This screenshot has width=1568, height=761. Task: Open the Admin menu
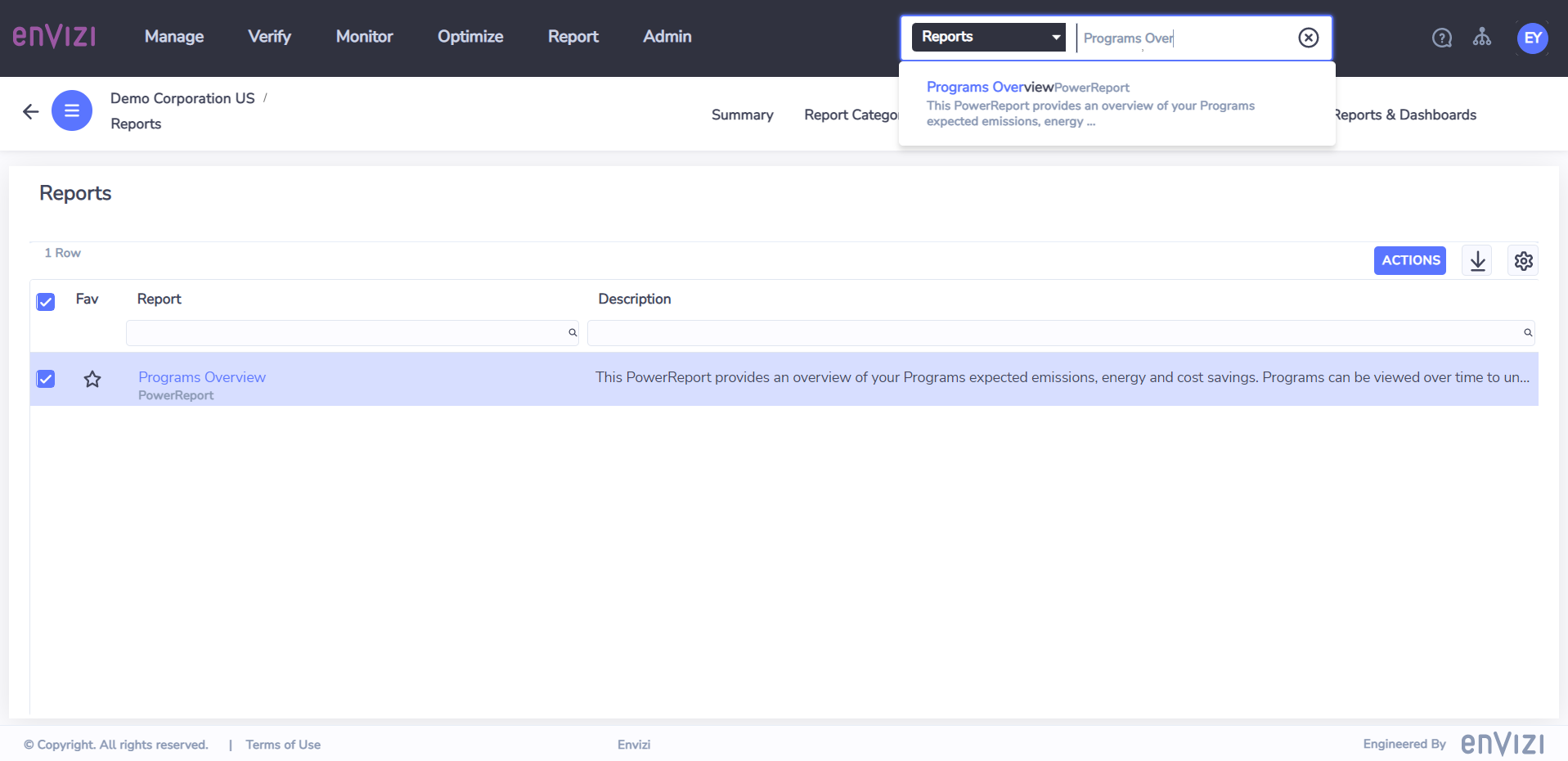667,37
